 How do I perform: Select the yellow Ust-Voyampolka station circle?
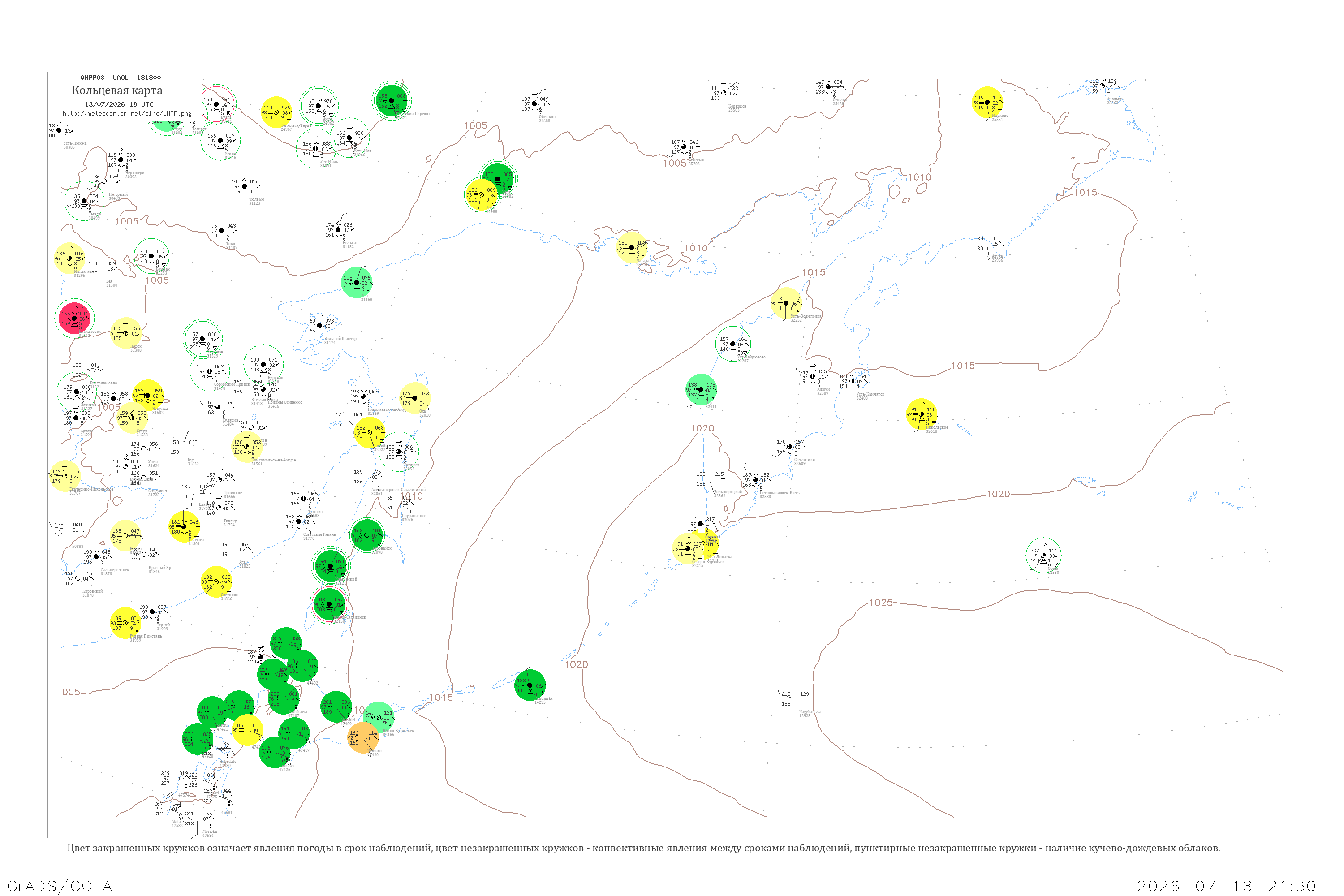(786, 303)
